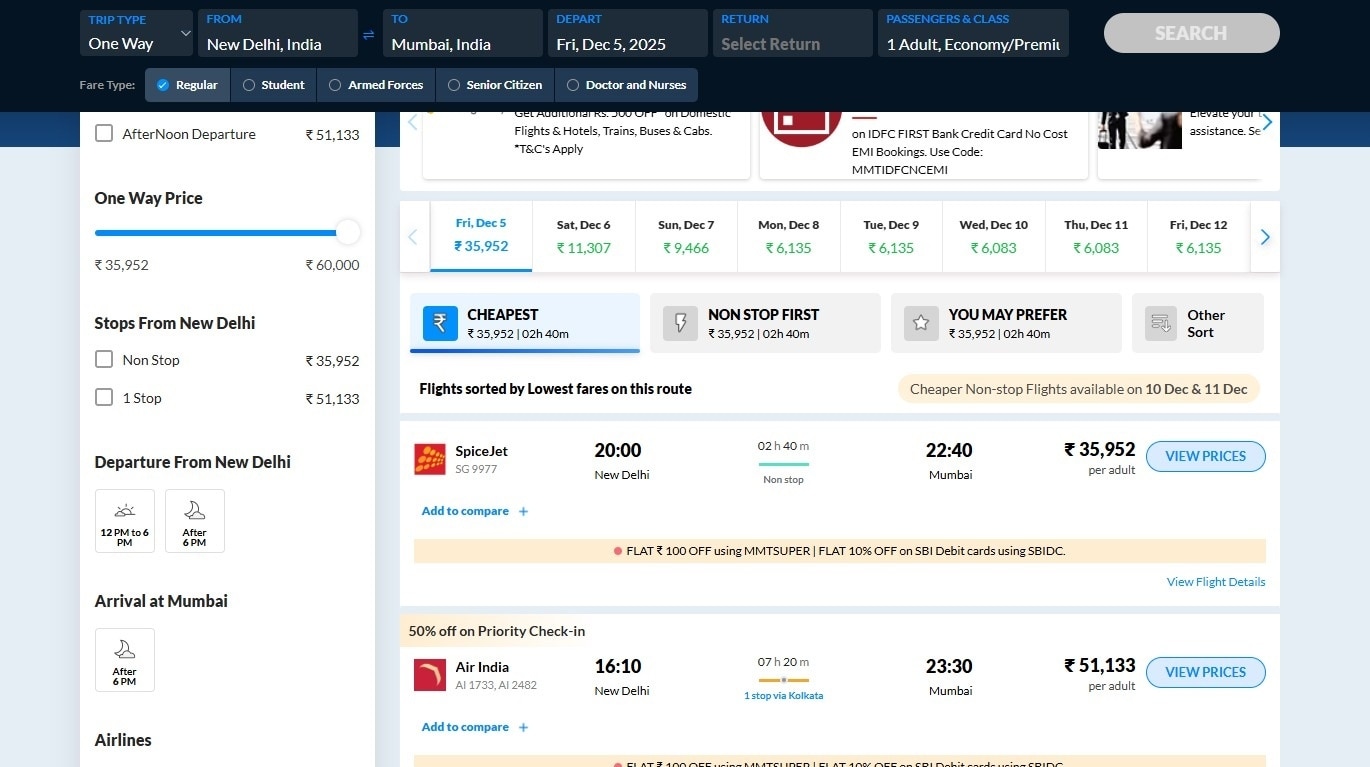
Task: Click the One Way Price slider handle
Action: pyautogui.click(x=348, y=233)
